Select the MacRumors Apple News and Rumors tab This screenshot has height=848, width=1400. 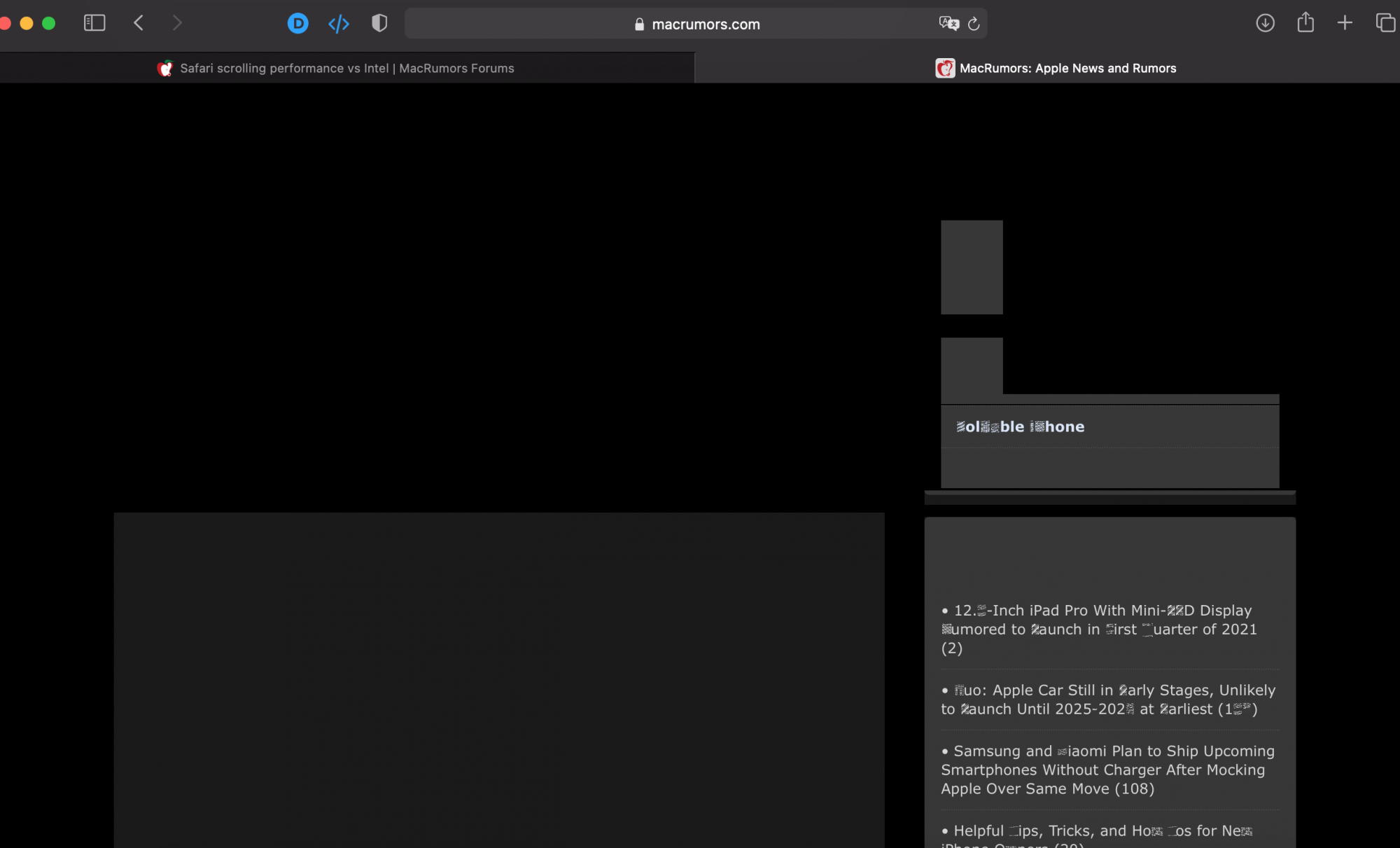point(1047,68)
